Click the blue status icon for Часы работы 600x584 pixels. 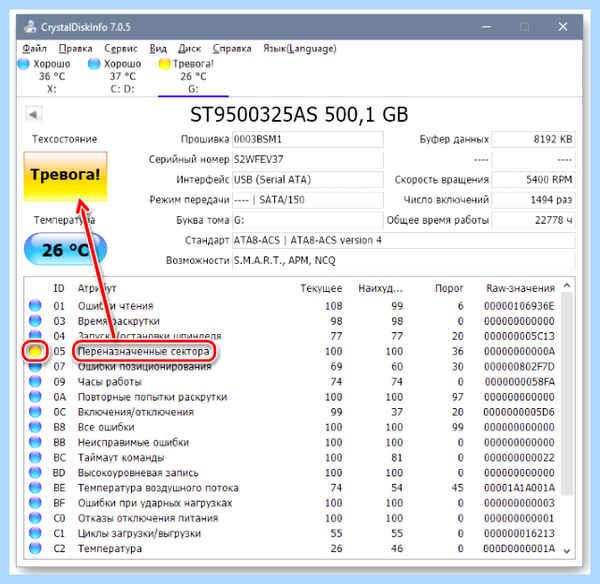tap(35, 381)
